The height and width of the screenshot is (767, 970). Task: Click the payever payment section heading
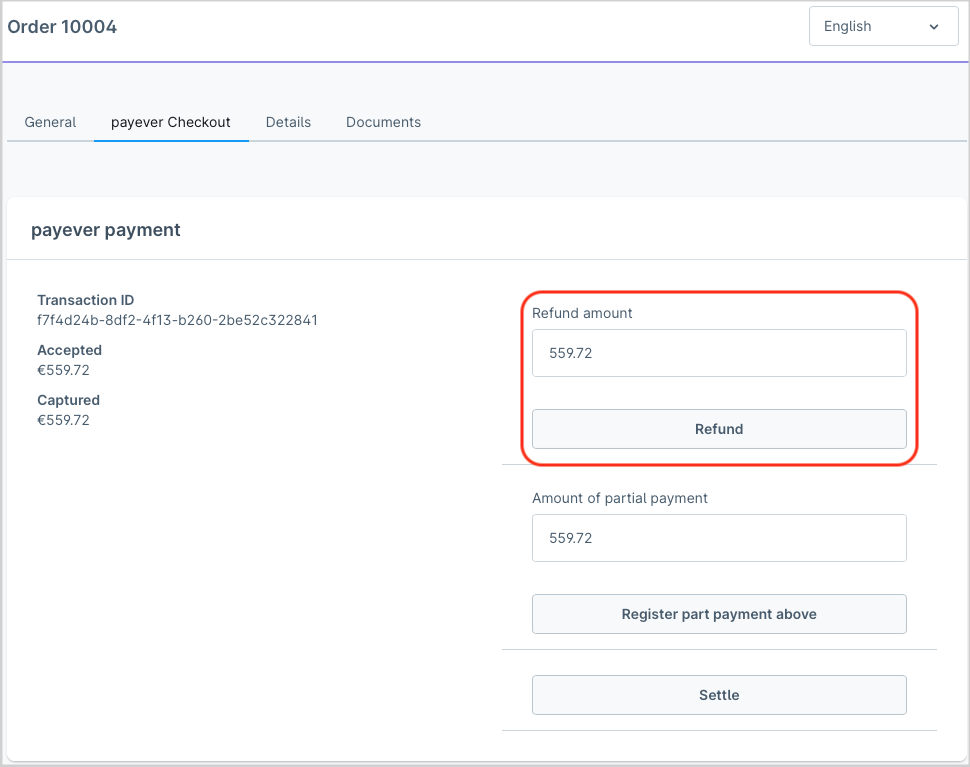click(x=106, y=229)
